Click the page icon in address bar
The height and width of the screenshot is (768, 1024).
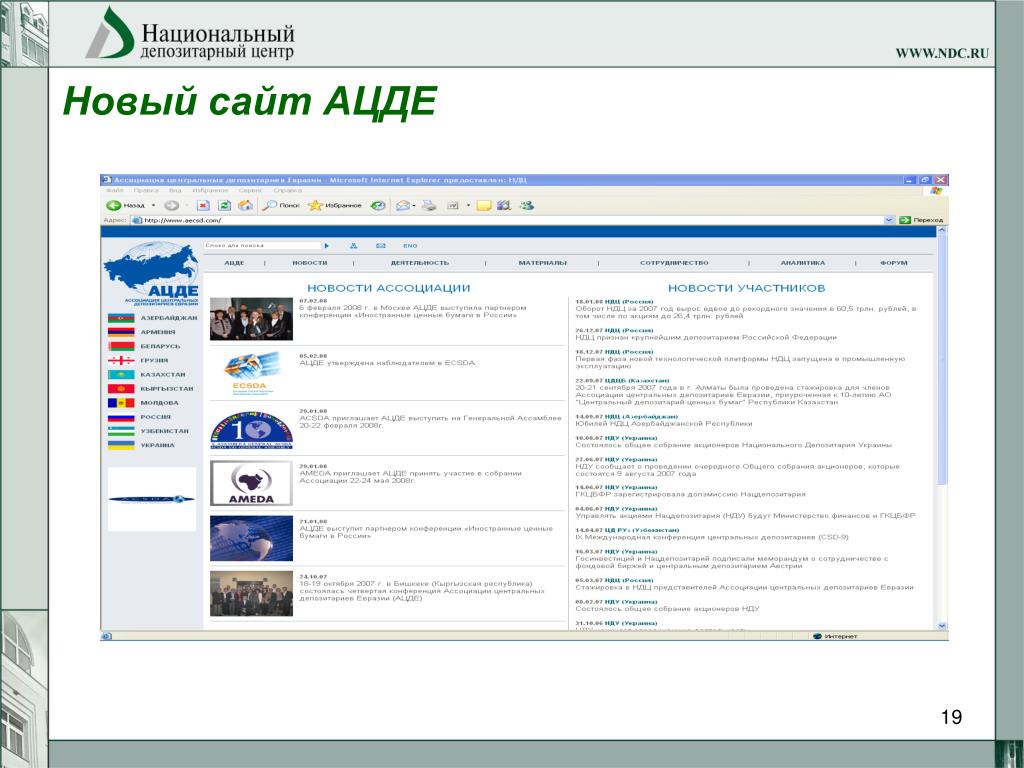tap(136, 220)
